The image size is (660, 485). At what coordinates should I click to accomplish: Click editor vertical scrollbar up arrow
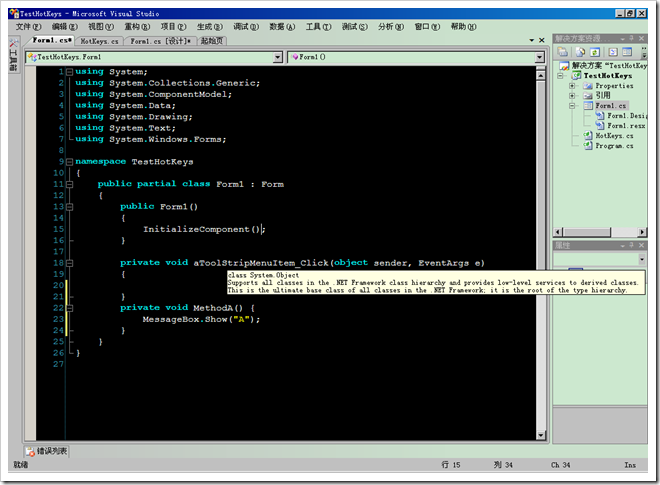[x=541, y=76]
